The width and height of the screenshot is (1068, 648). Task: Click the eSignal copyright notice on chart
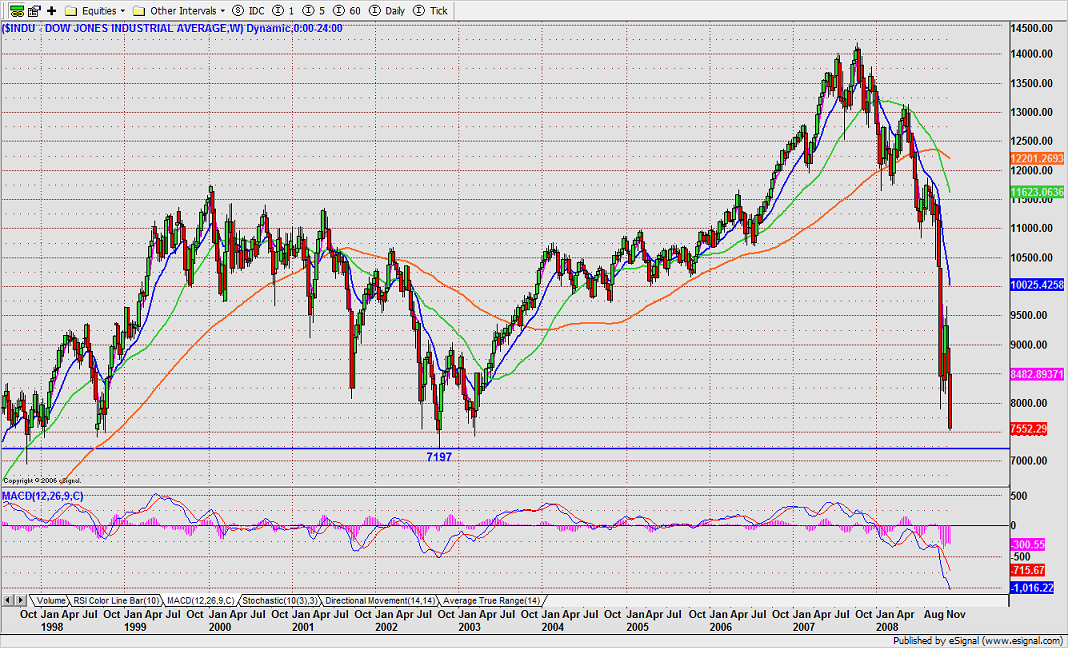coord(42,480)
